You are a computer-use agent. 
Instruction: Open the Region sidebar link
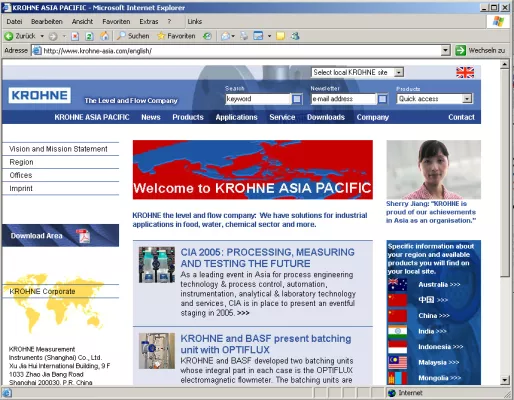(21, 162)
